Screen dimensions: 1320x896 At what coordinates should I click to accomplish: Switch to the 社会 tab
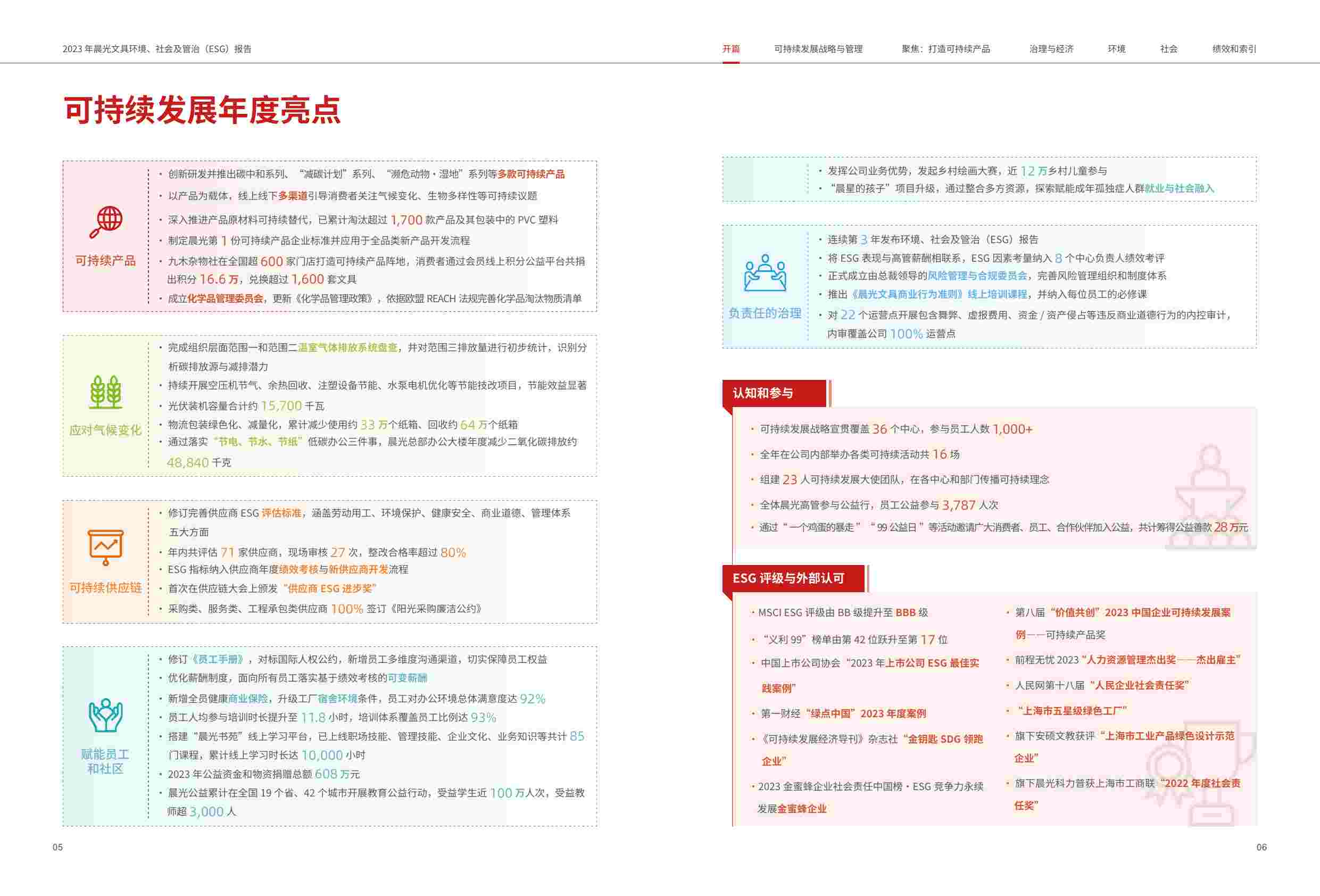(1168, 49)
